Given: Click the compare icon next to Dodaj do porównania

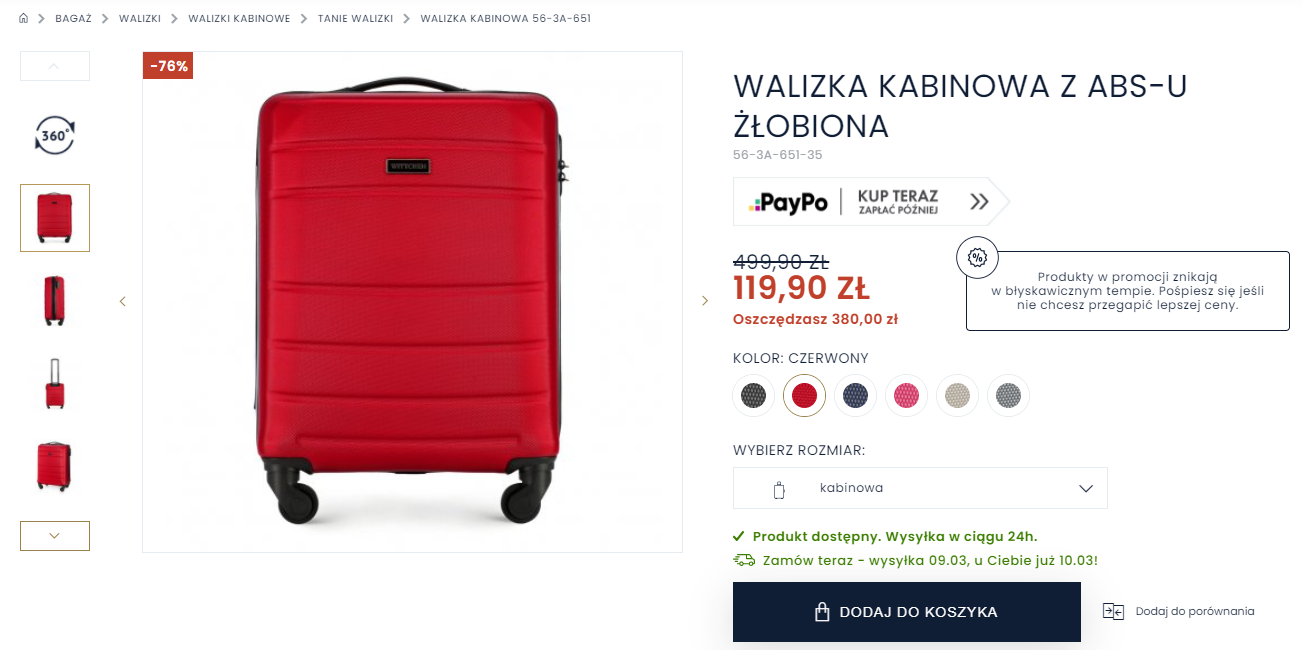Looking at the screenshot, I should pyautogui.click(x=1114, y=611).
